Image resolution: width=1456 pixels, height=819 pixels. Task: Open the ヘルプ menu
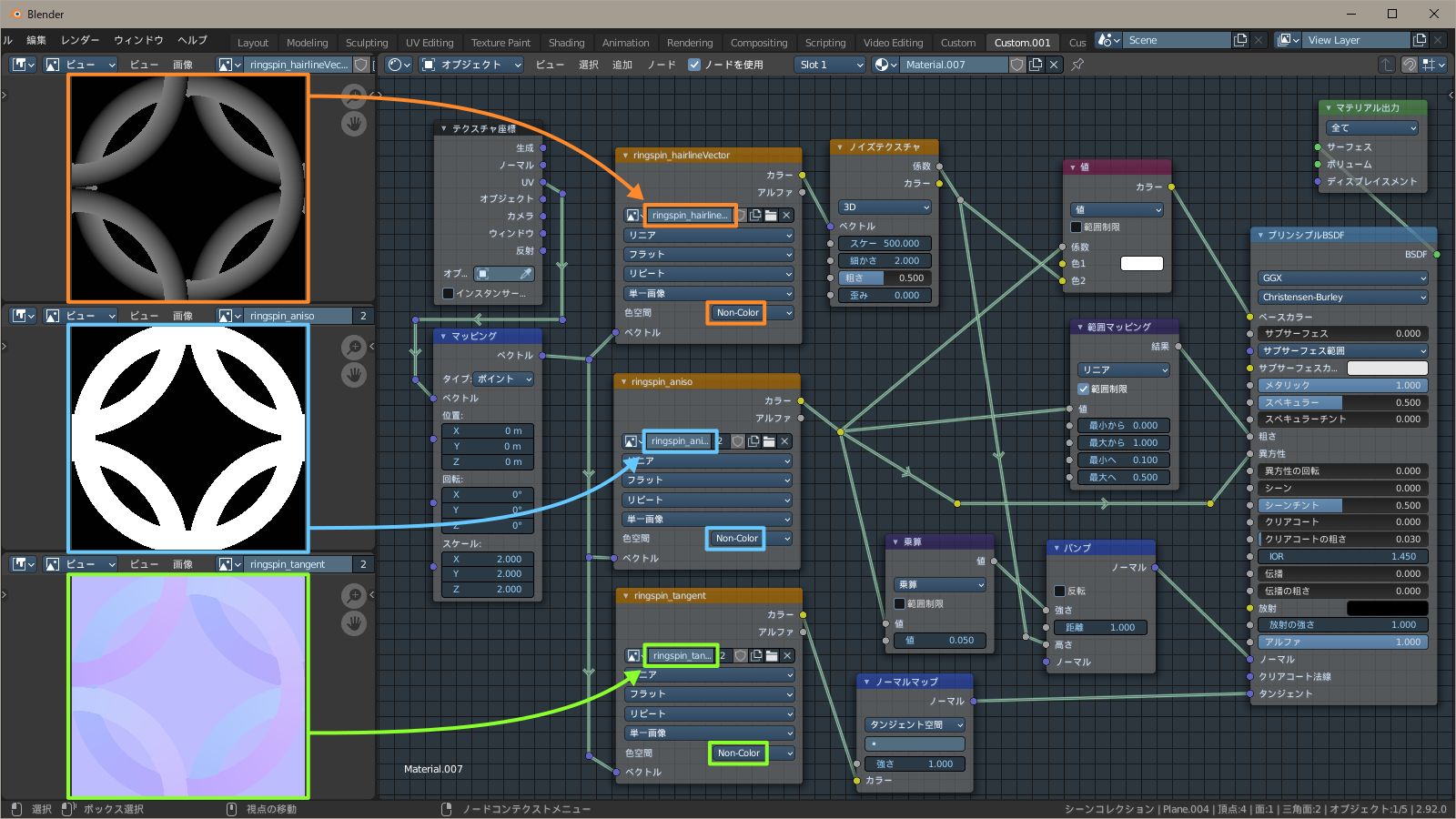[x=192, y=40]
